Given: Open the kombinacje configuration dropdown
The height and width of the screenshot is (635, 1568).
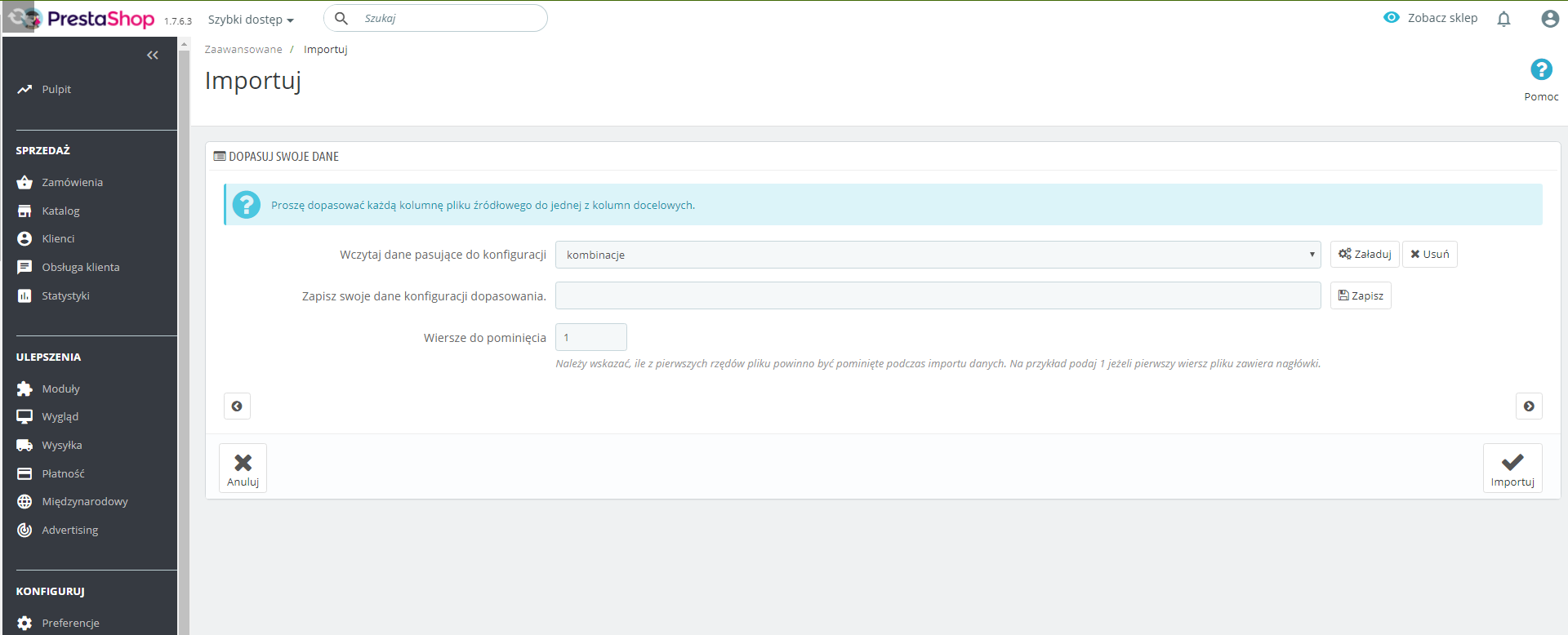Looking at the screenshot, I should [x=938, y=255].
